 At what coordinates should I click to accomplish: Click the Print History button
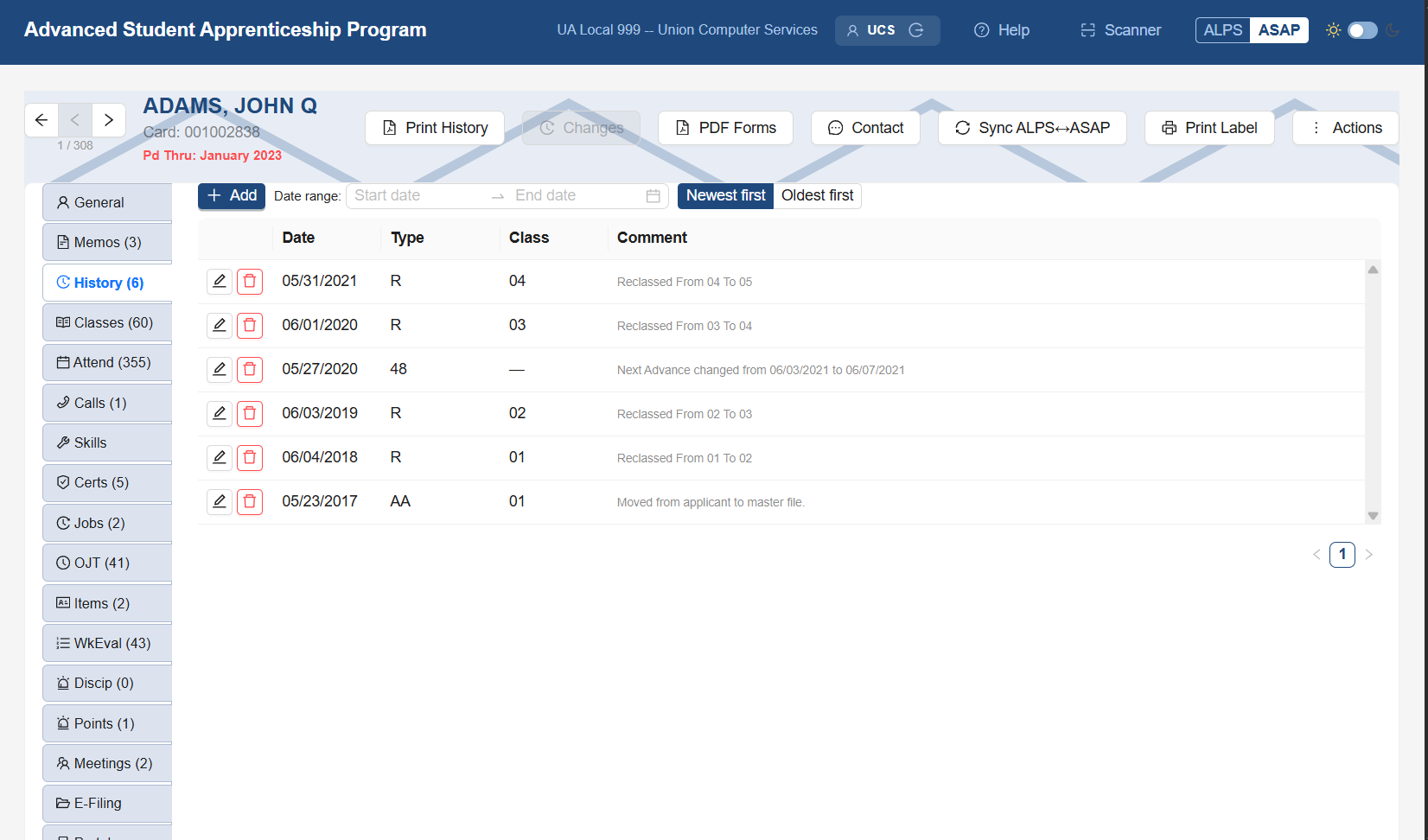435,128
